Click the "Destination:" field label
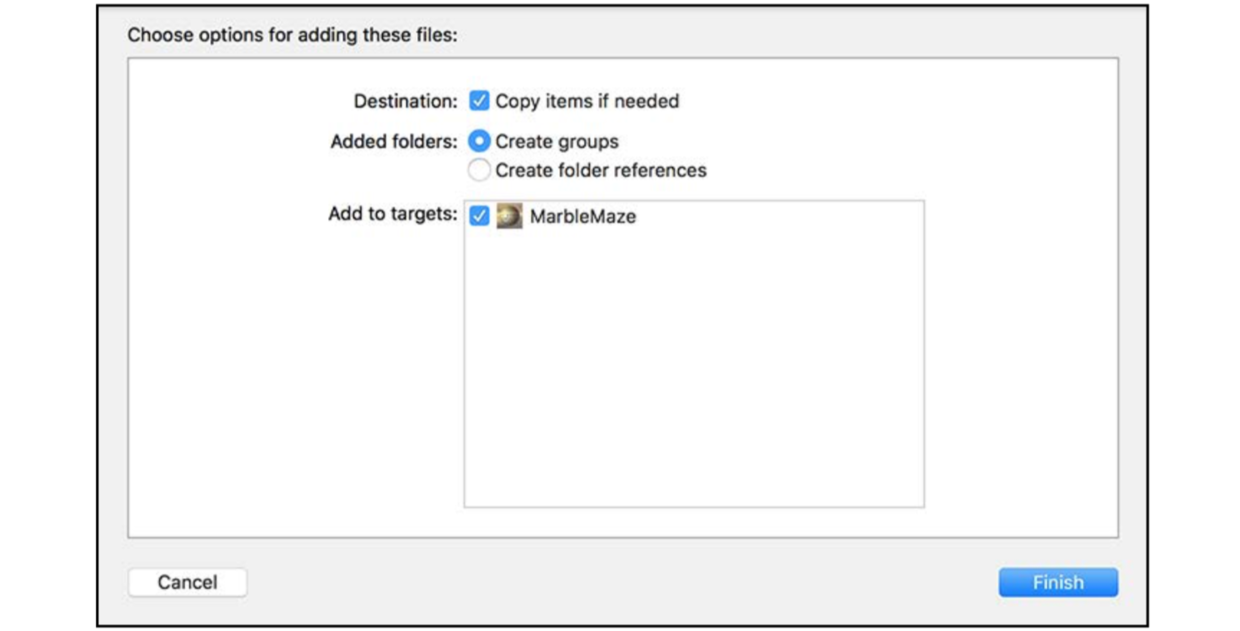The width and height of the screenshot is (1240, 631). (x=405, y=101)
